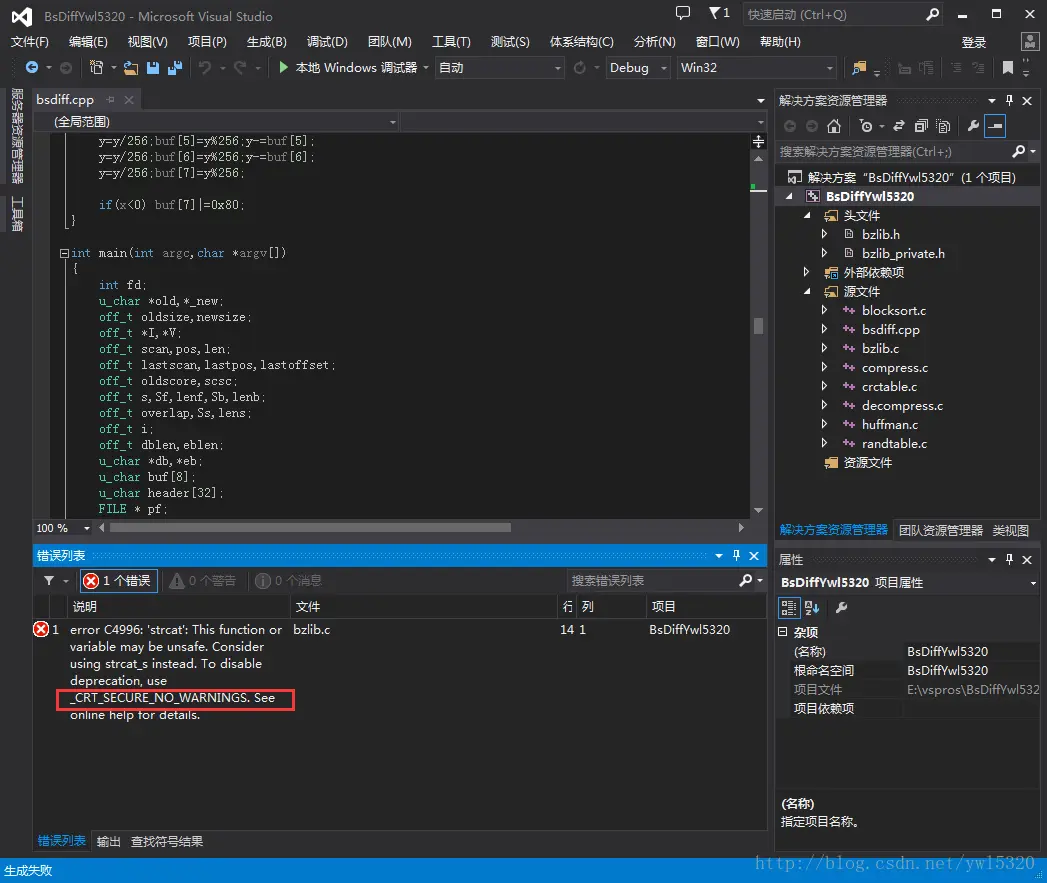Viewport: 1047px width, 883px height.
Task: Switch to the 团队资源管理器 tab
Action: tap(940, 530)
